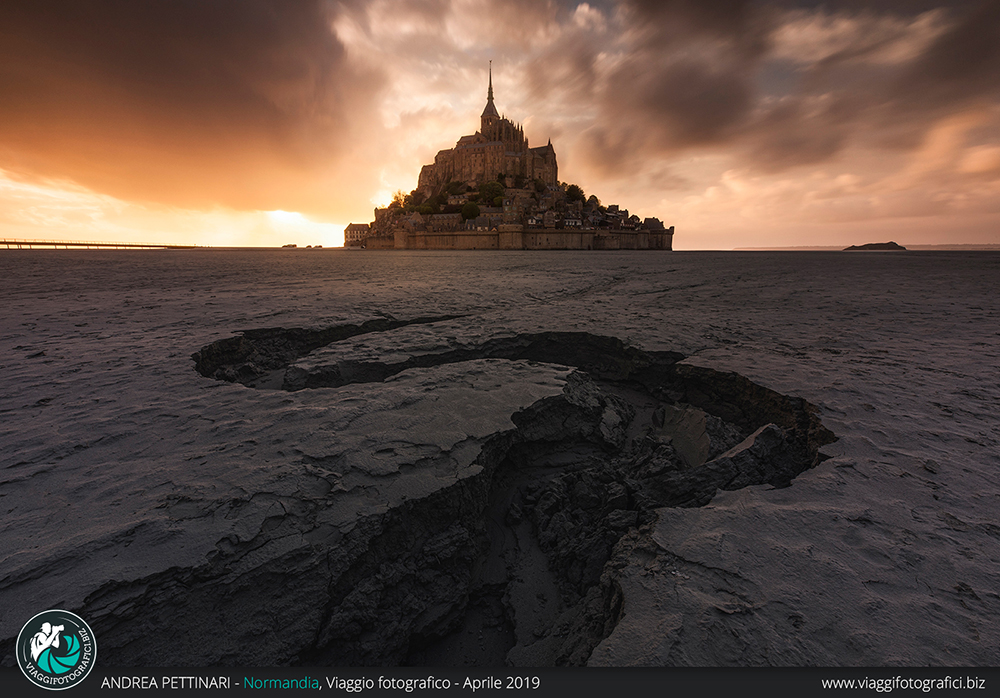Click the abbey spire atop Mont Saint-Michel
Viewport: 1000px width, 698px height.
click(x=490, y=85)
